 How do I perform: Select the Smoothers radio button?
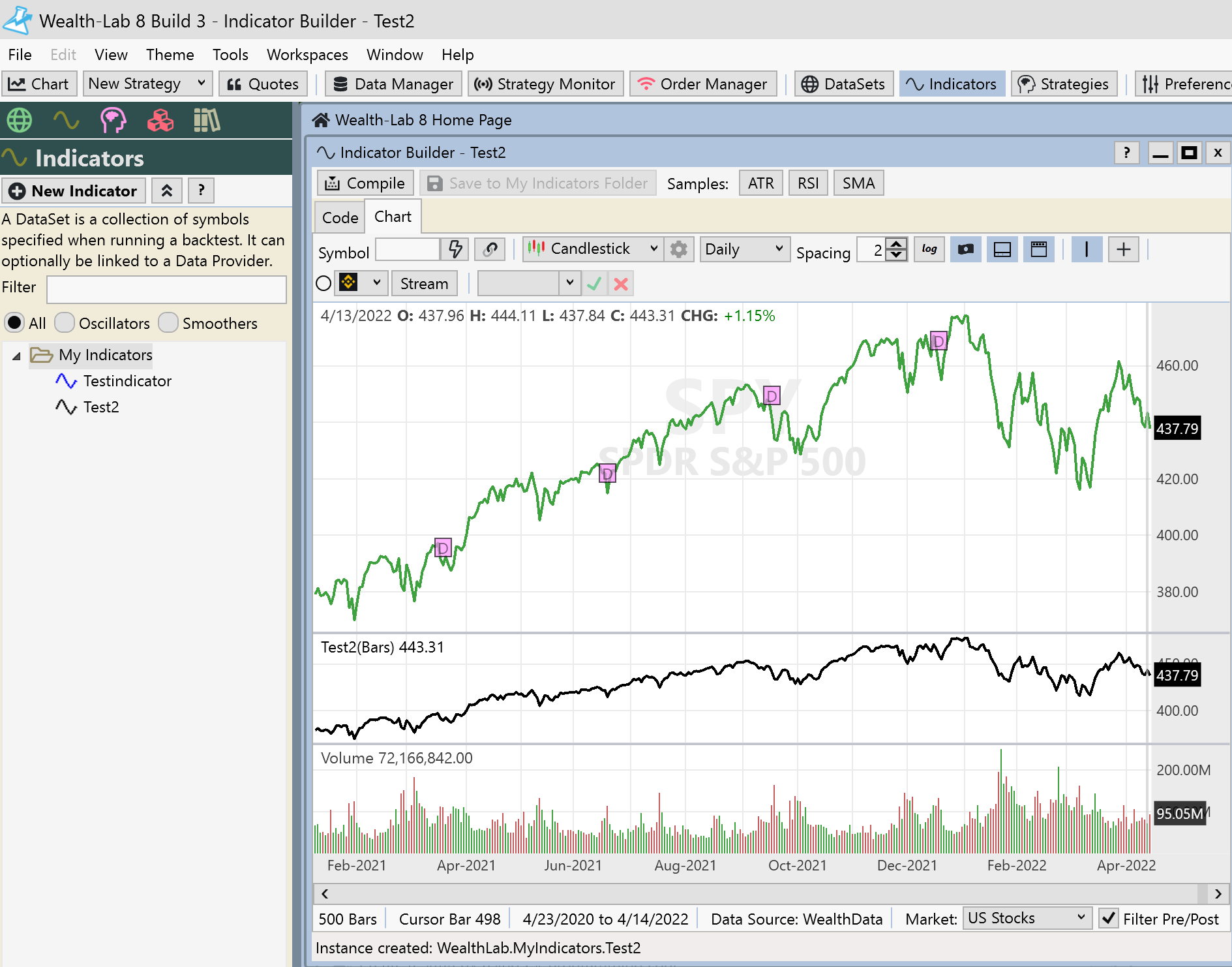pos(168,323)
